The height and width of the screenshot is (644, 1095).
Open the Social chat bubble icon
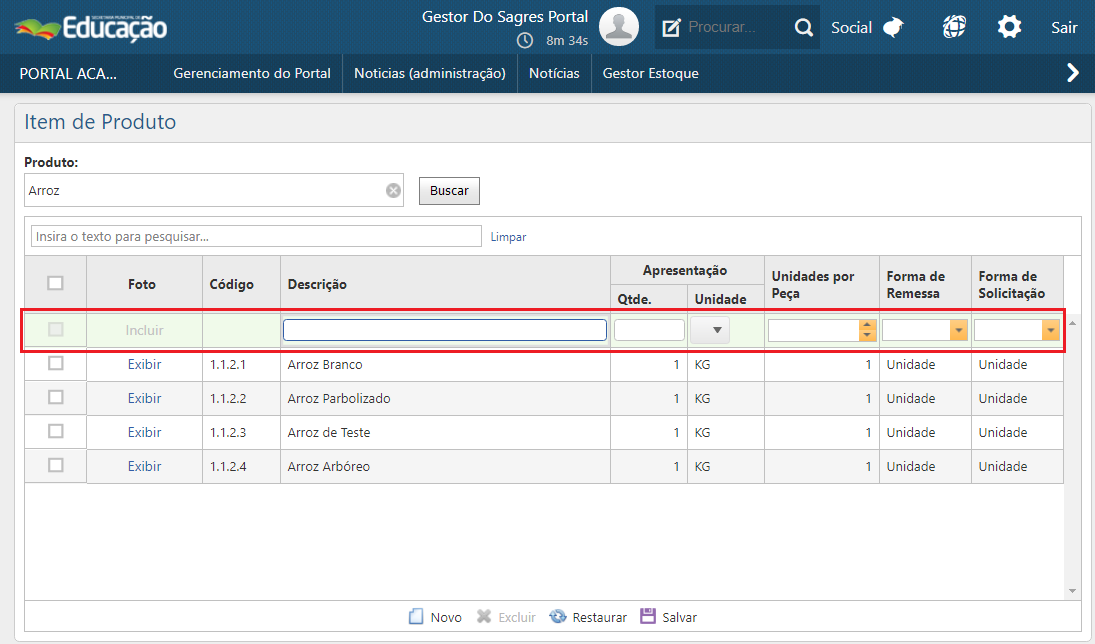(893, 28)
